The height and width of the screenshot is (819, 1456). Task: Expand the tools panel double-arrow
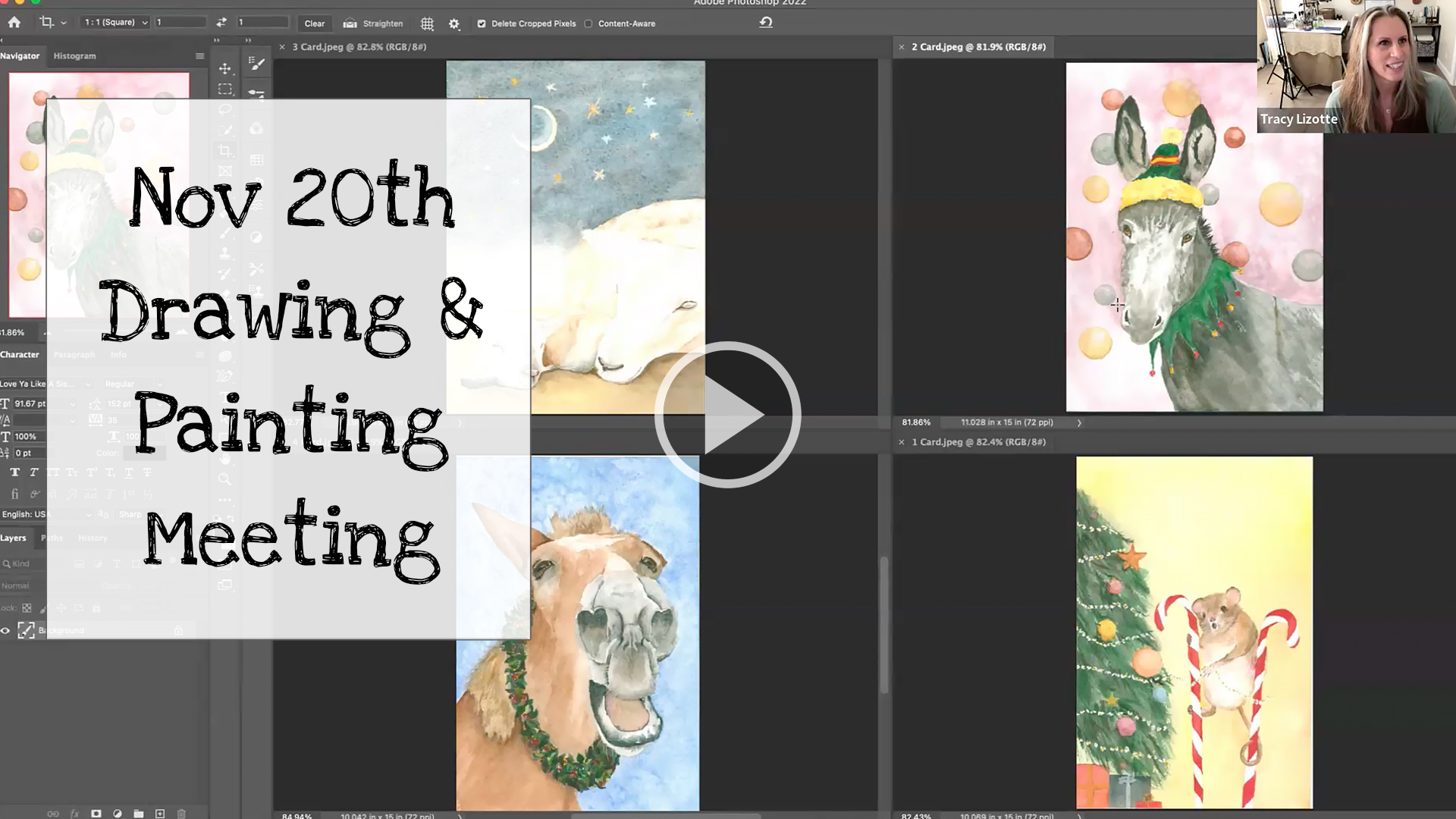217,40
